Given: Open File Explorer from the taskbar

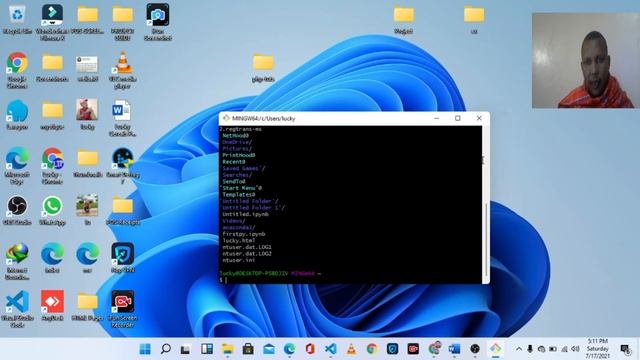Looking at the screenshot, I should tap(227, 349).
